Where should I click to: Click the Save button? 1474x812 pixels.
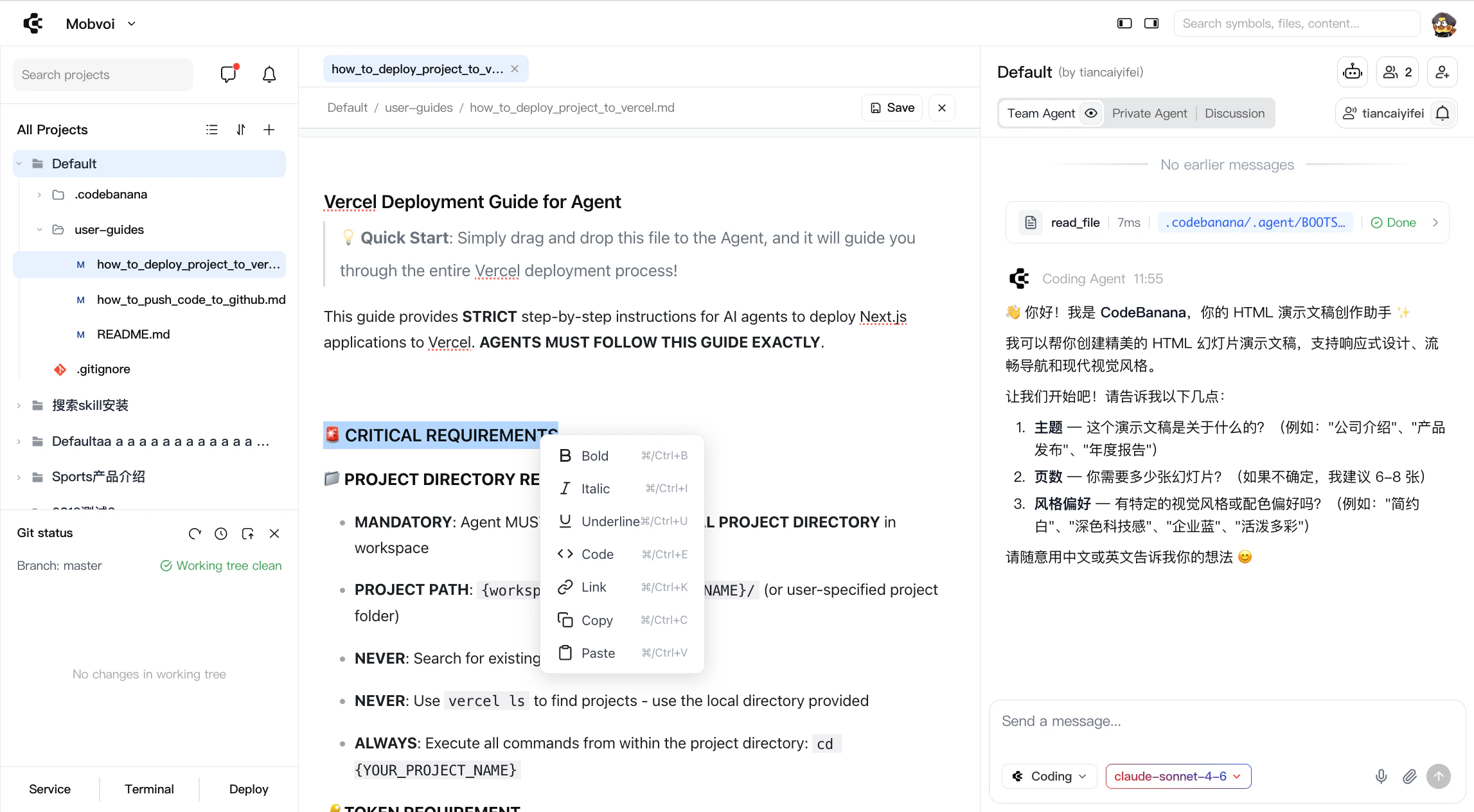pyautogui.click(x=892, y=108)
